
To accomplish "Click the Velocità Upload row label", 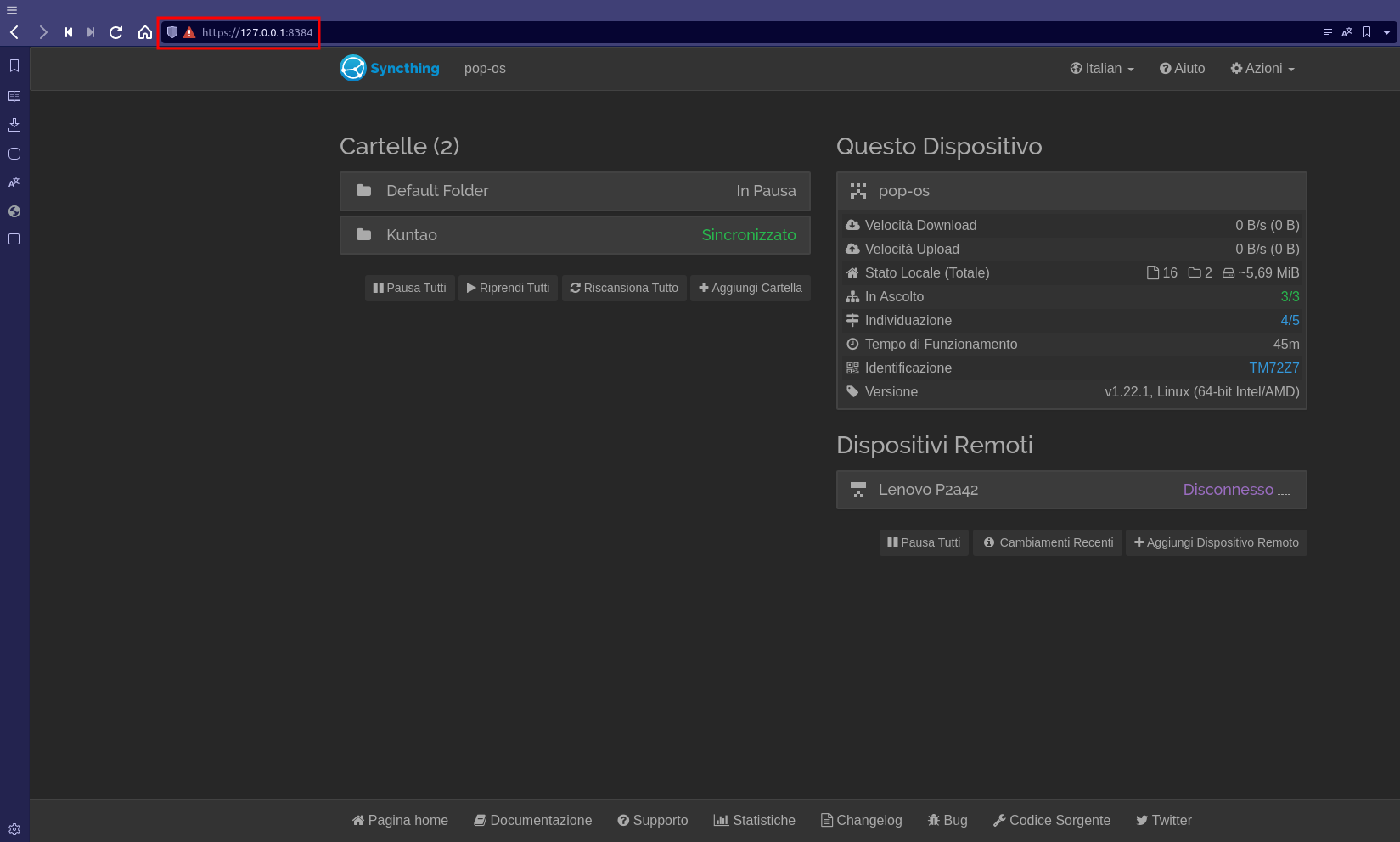I will tap(912, 249).
